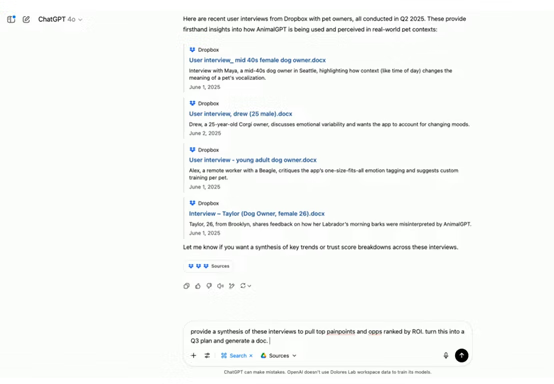This screenshot has height=384, width=554.
Task: Open the sidebar panel icon
Action: 11,19
